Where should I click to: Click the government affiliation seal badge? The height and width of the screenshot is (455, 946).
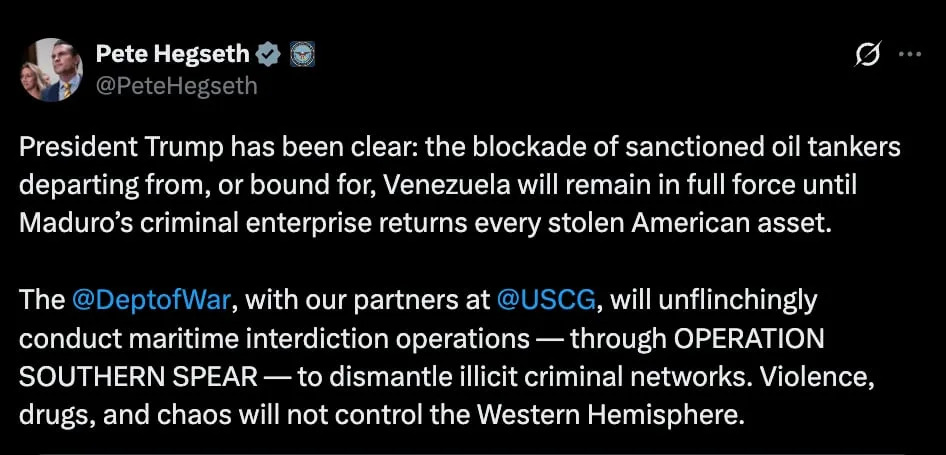tap(301, 56)
